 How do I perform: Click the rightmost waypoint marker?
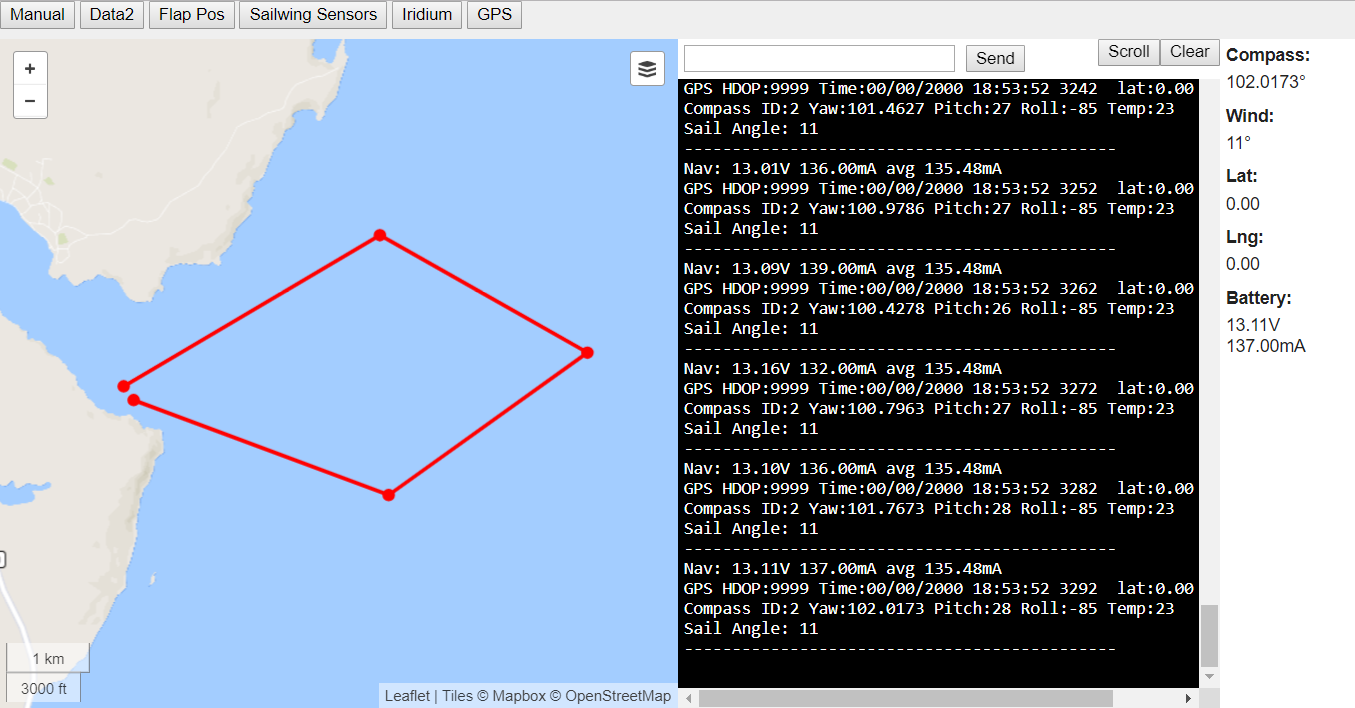pos(587,352)
